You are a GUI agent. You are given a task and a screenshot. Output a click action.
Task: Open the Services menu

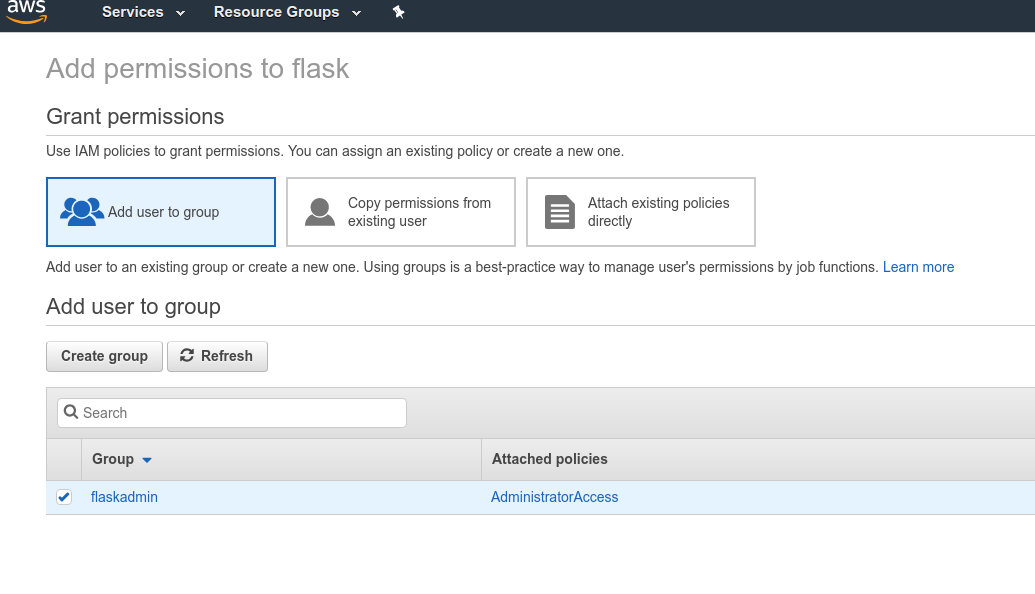(x=133, y=12)
